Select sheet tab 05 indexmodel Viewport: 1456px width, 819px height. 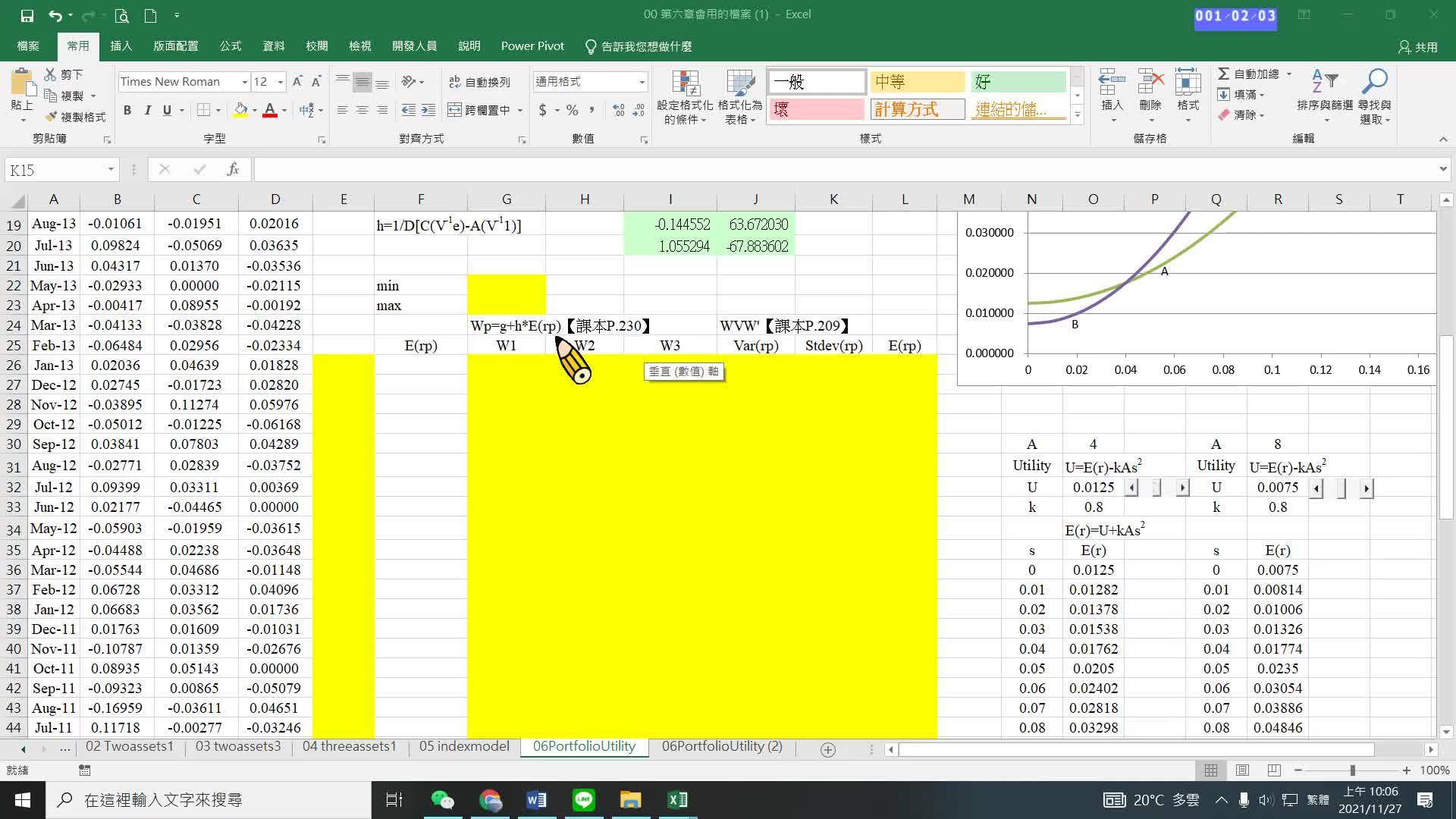[464, 747]
